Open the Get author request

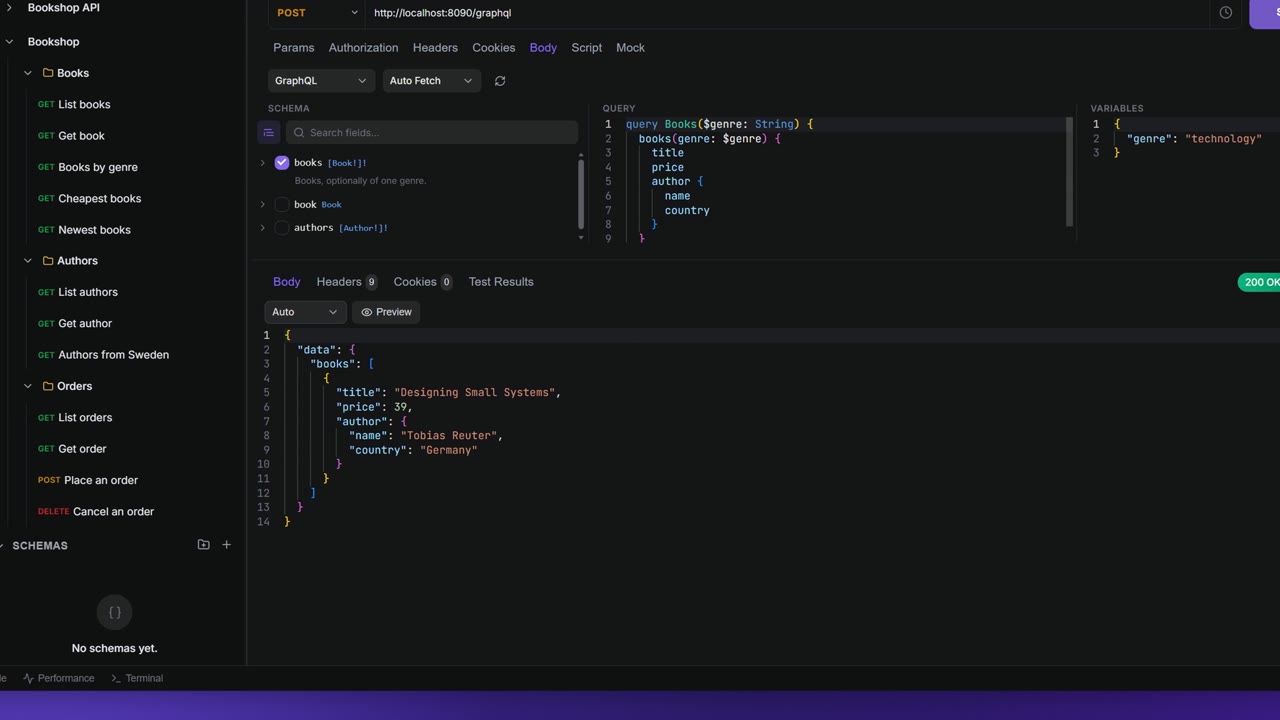75,324
